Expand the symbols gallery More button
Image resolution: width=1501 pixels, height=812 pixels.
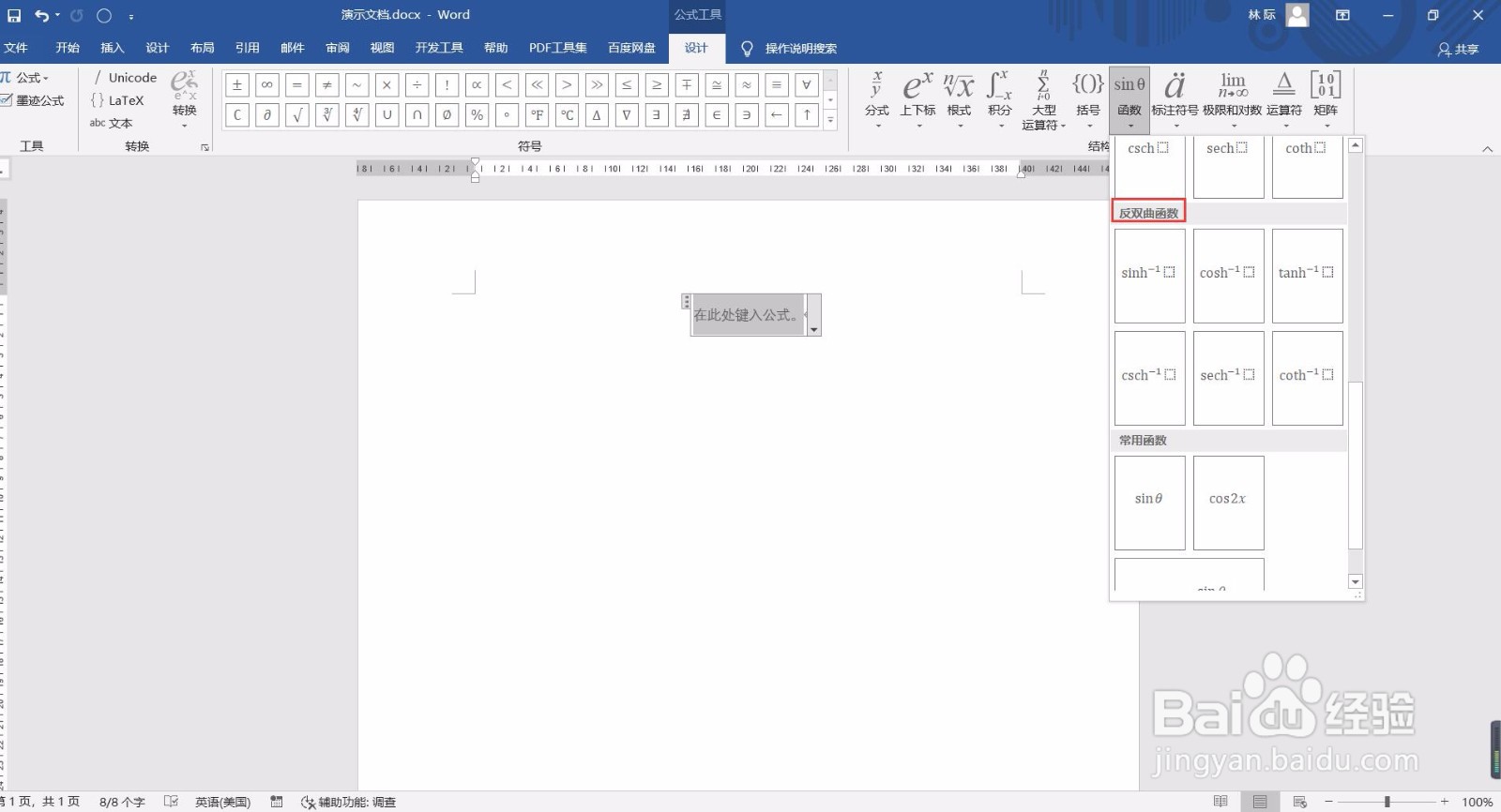point(830,120)
